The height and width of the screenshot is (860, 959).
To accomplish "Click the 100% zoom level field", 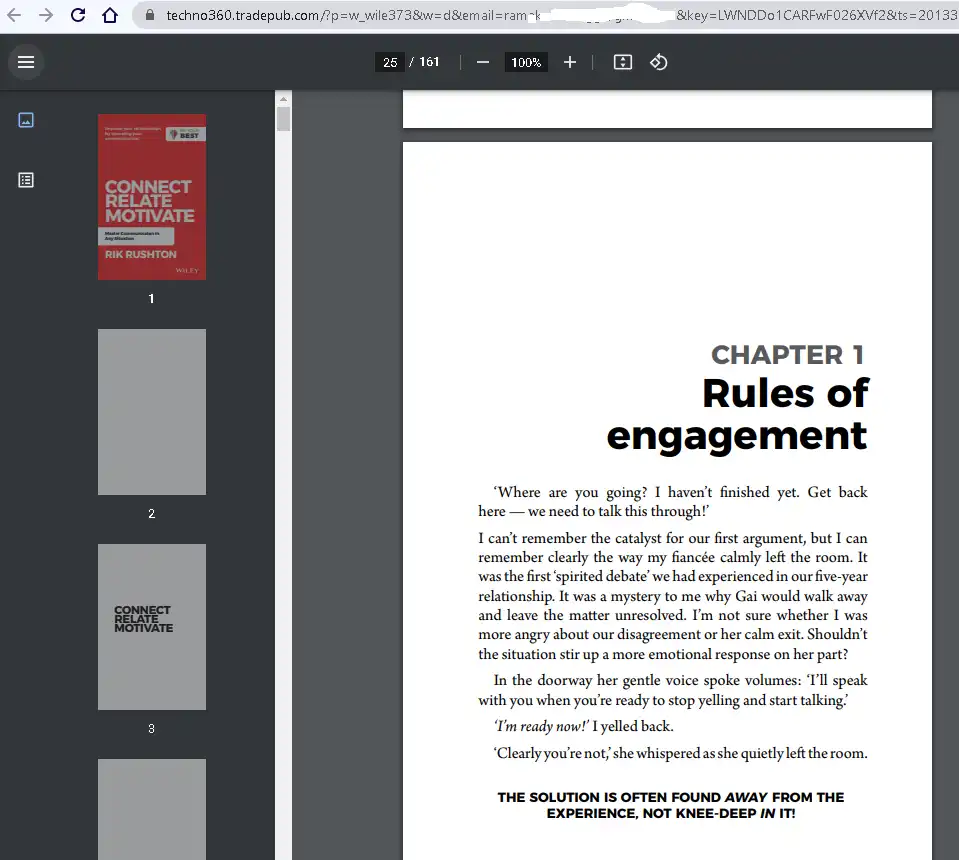I will (x=526, y=62).
